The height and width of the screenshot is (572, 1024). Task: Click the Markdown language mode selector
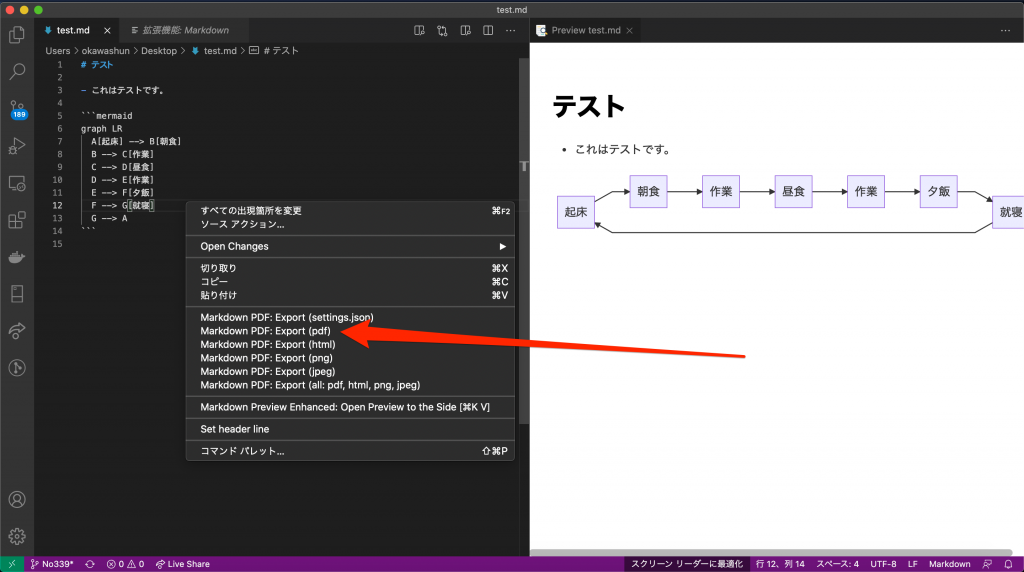pyautogui.click(x=950, y=564)
